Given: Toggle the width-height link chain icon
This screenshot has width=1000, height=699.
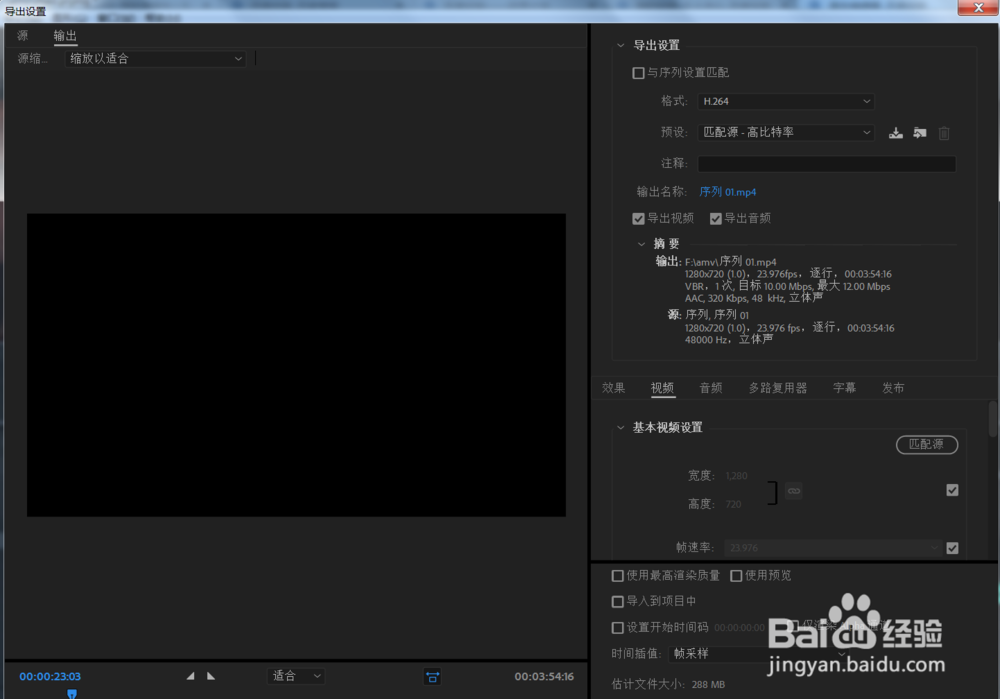Looking at the screenshot, I should click(x=793, y=490).
